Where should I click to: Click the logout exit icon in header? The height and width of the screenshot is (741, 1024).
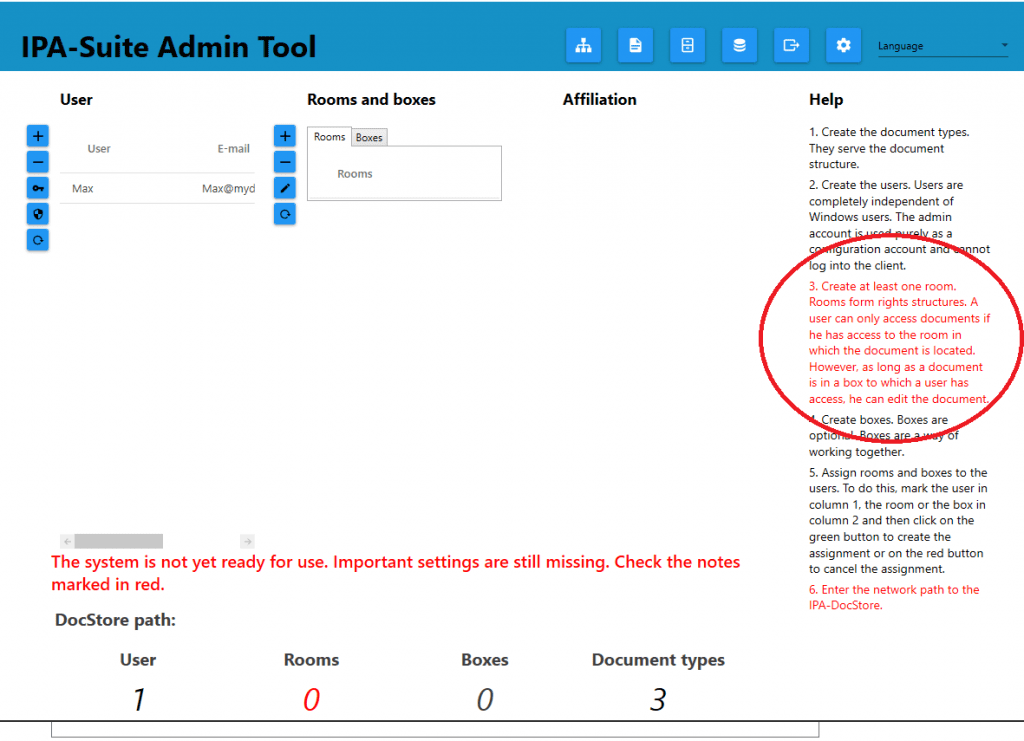(791, 45)
